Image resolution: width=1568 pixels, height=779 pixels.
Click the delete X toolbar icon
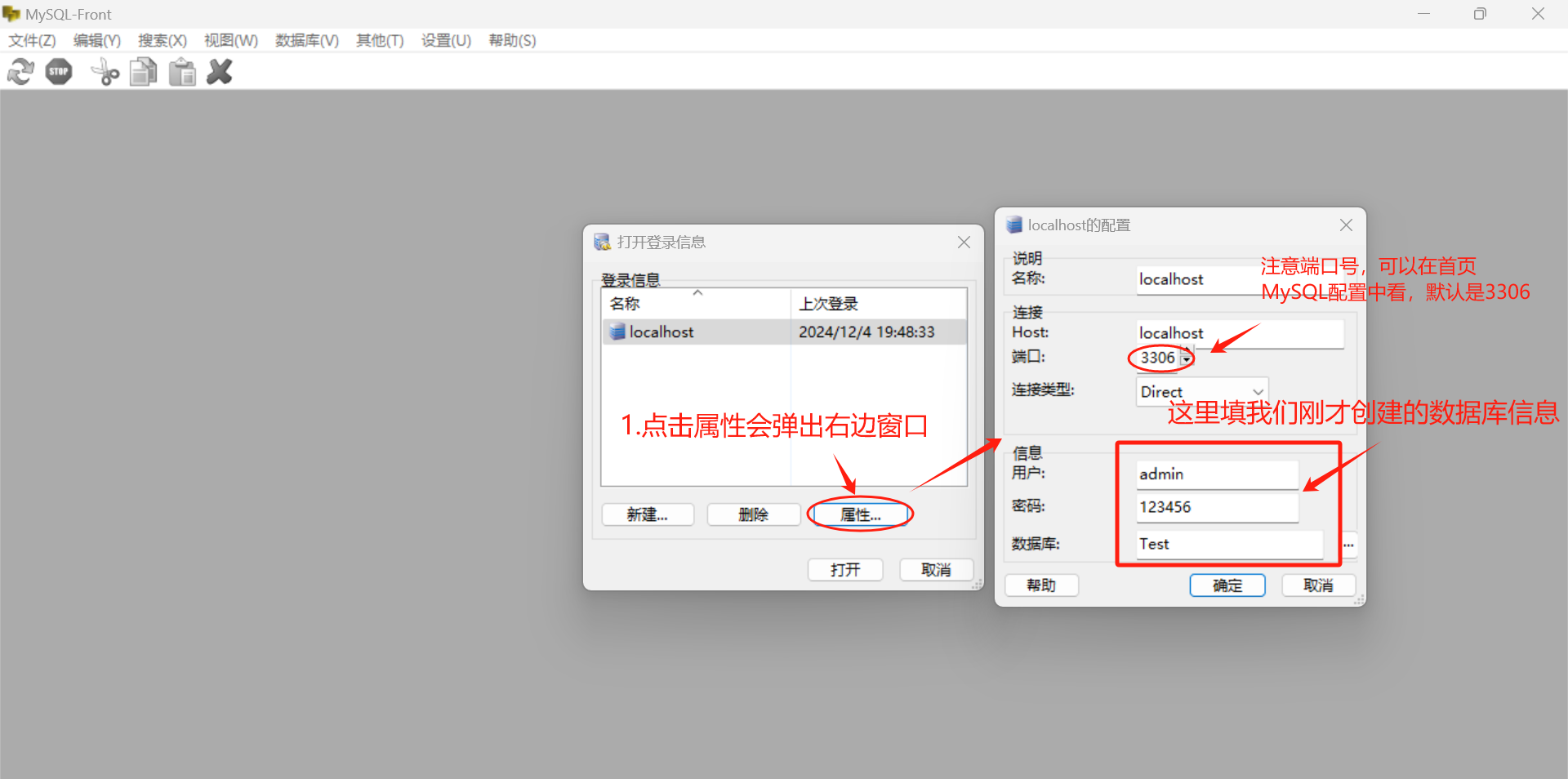[220, 72]
